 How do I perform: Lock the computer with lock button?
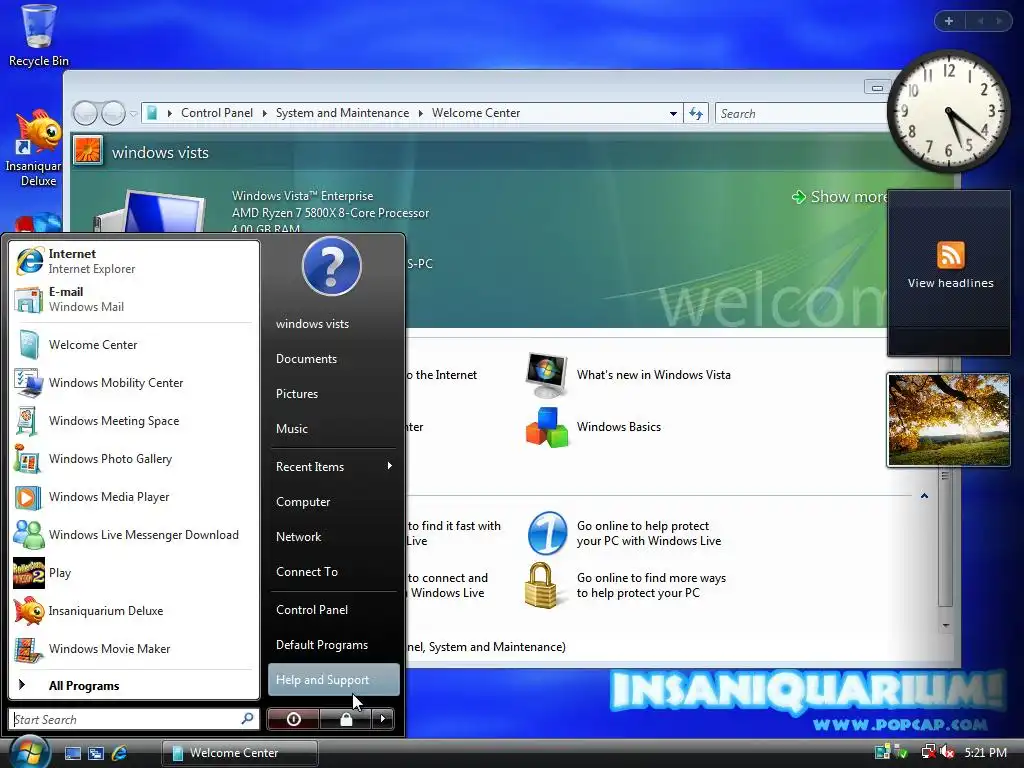pos(346,719)
